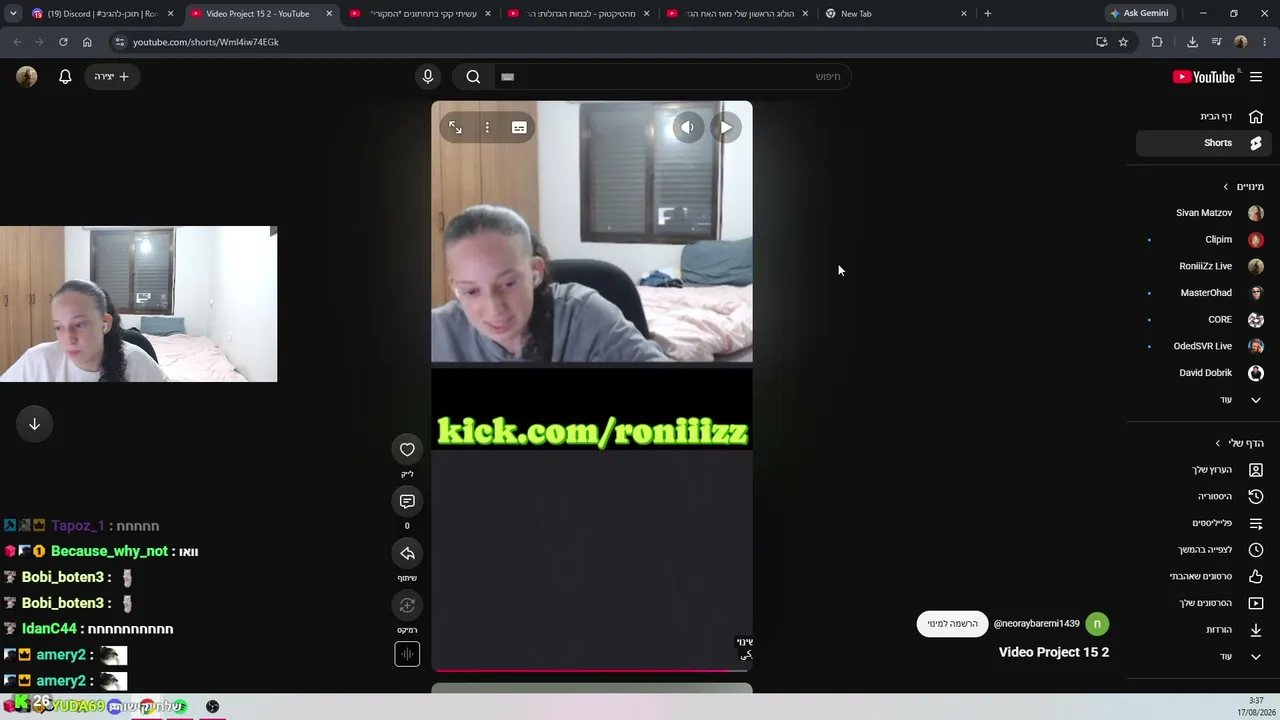This screenshot has width=1280, height=720.
Task: Switch to the New Tab browser tab
Action: coord(895,14)
